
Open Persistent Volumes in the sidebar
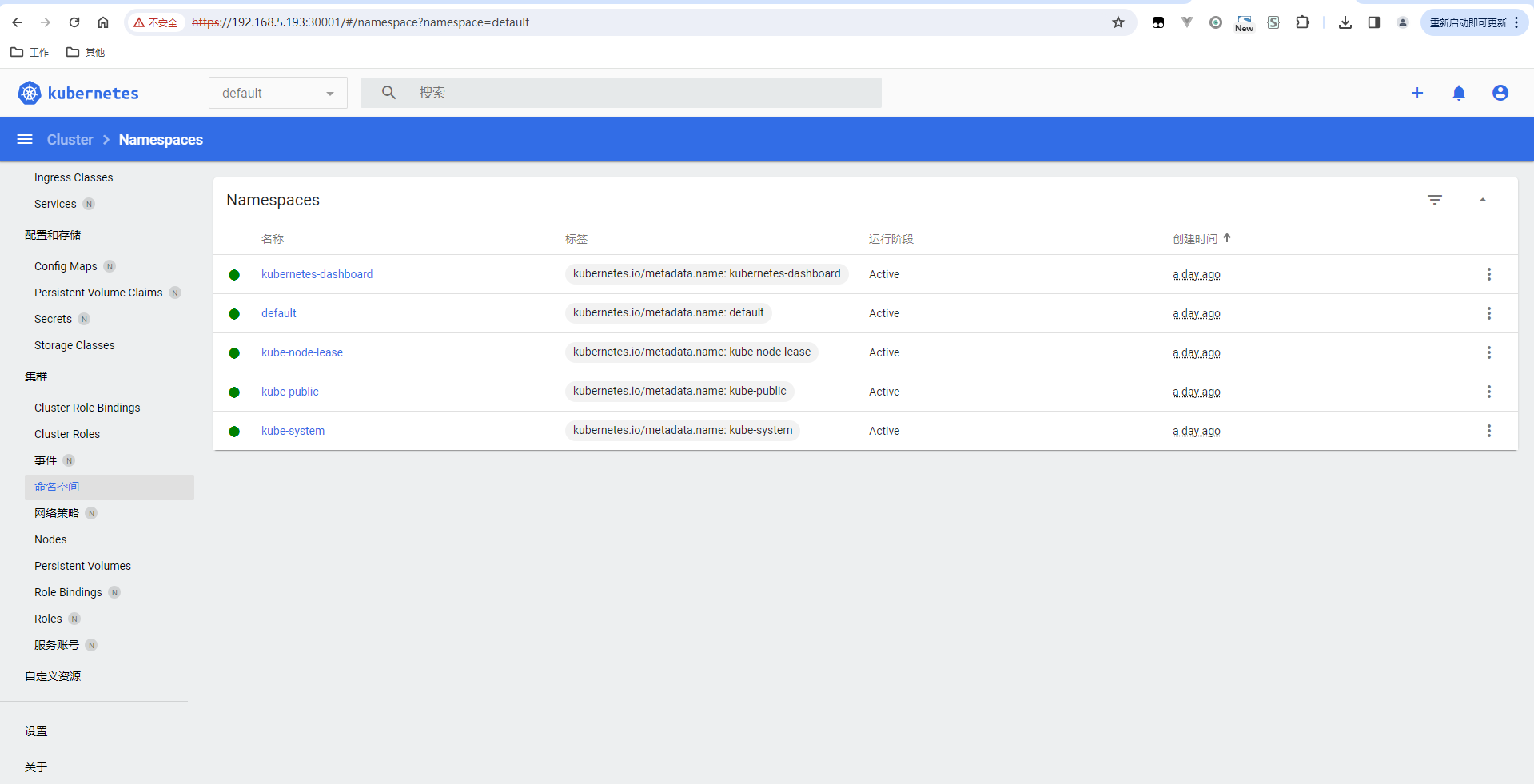click(82, 566)
